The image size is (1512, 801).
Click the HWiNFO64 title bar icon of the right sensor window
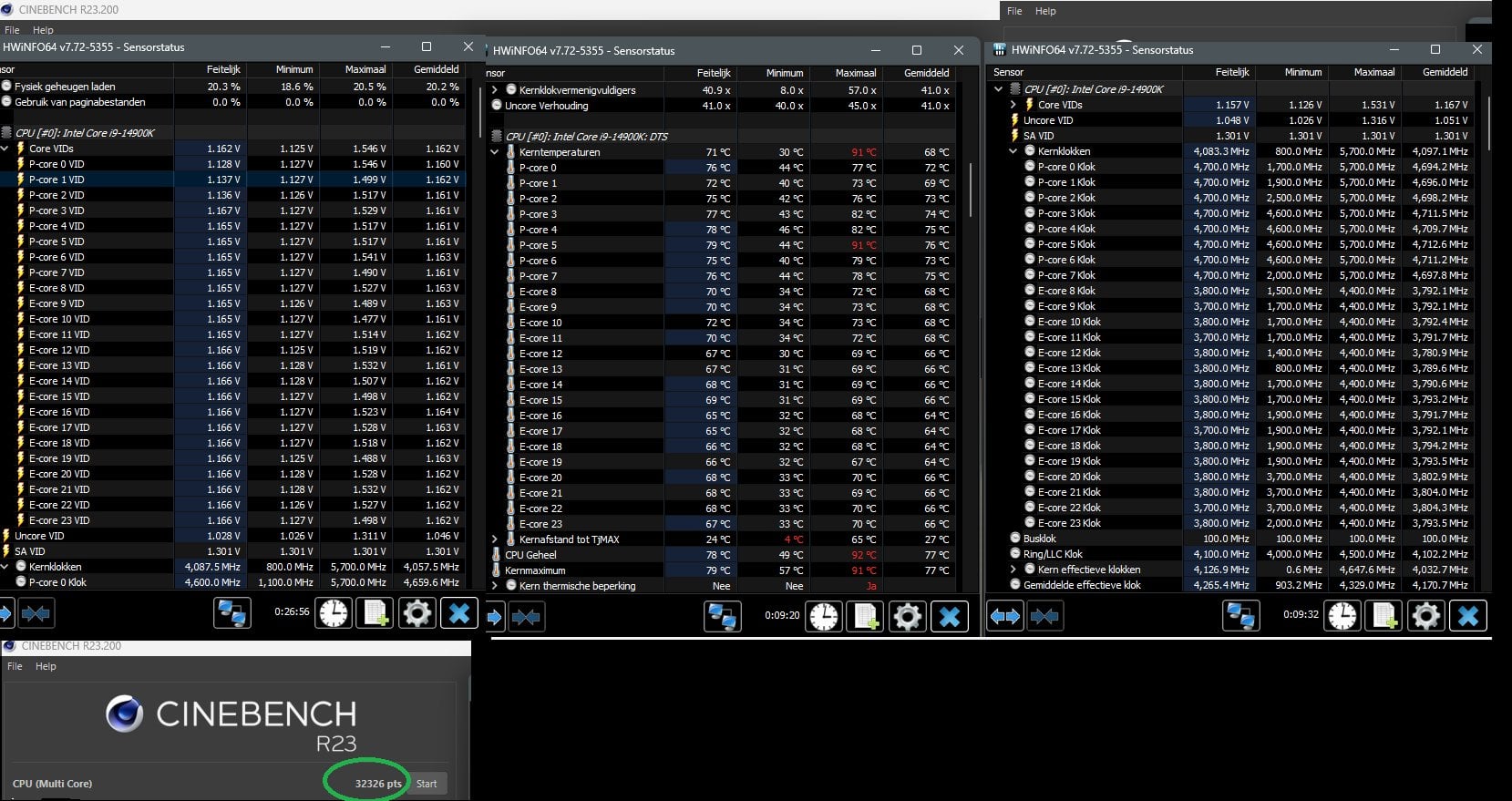click(1000, 50)
